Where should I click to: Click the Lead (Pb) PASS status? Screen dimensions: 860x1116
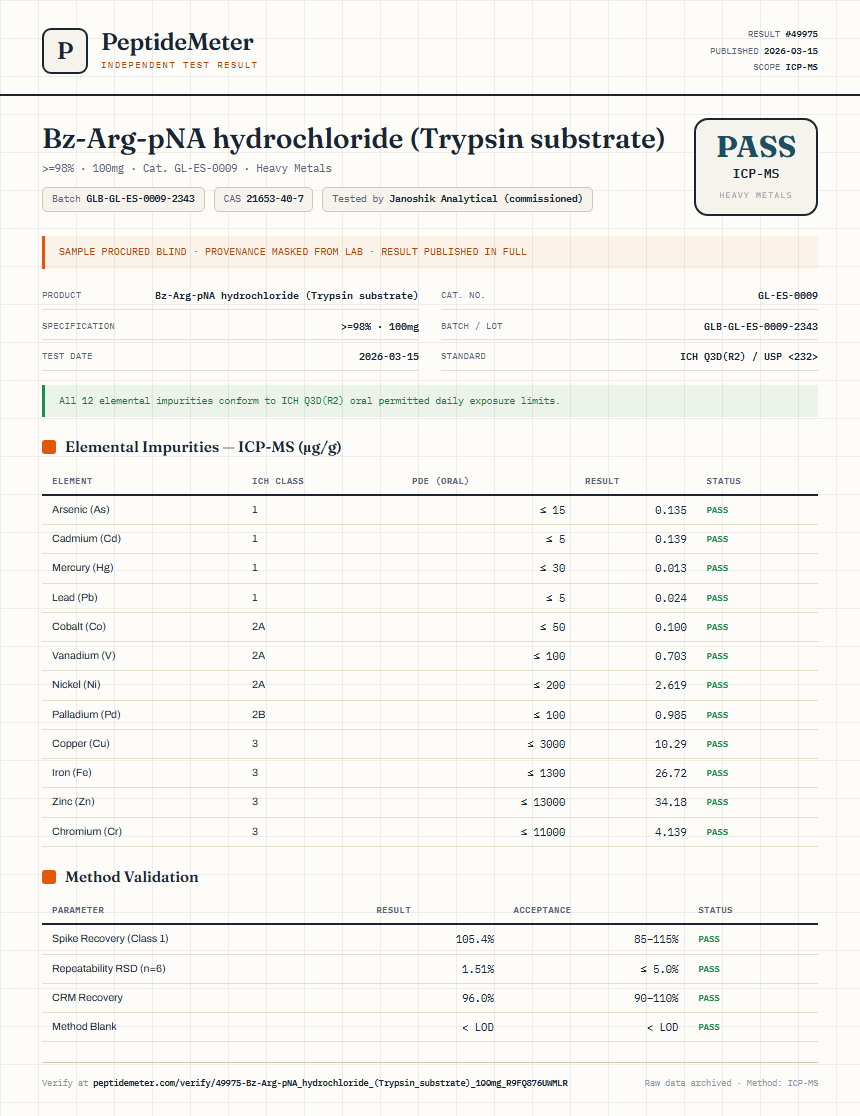click(x=717, y=599)
